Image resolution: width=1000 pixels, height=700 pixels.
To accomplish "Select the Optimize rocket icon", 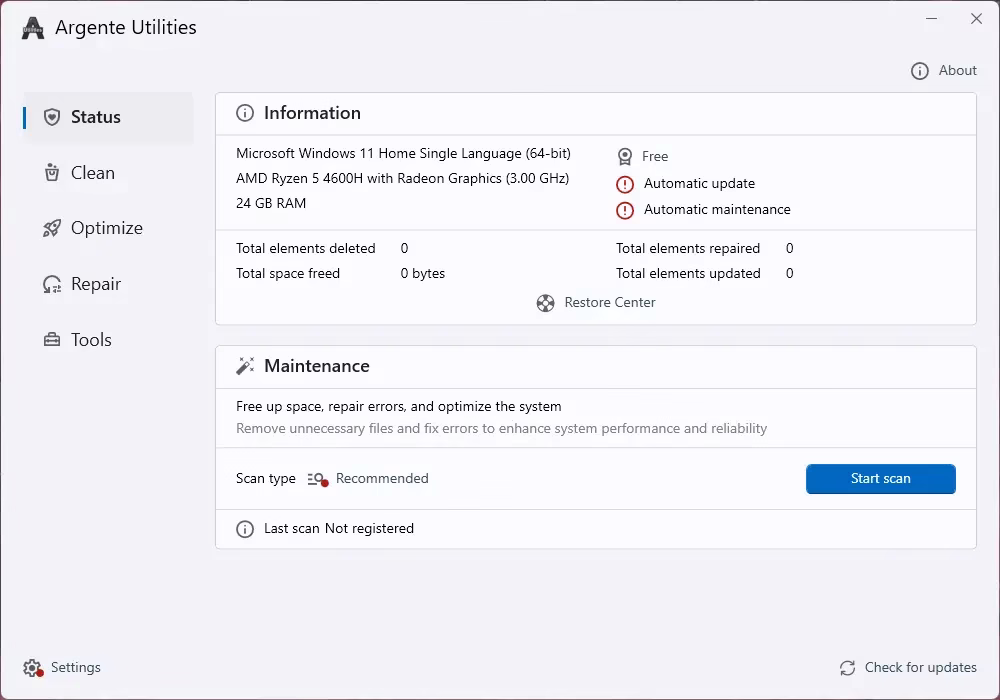I will tap(51, 227).
